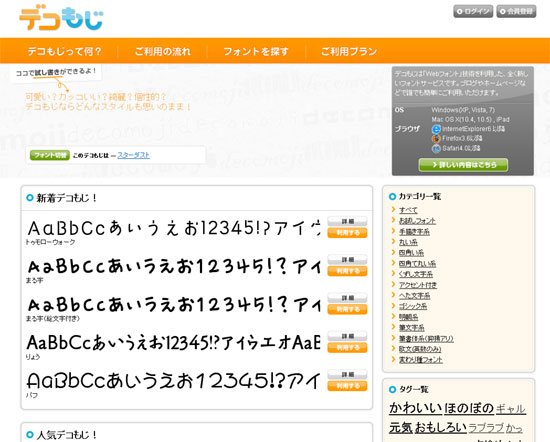550x442 pixels.
Task: Open the デコもじって何？ menu item
Action: click(x=65, y=52)
